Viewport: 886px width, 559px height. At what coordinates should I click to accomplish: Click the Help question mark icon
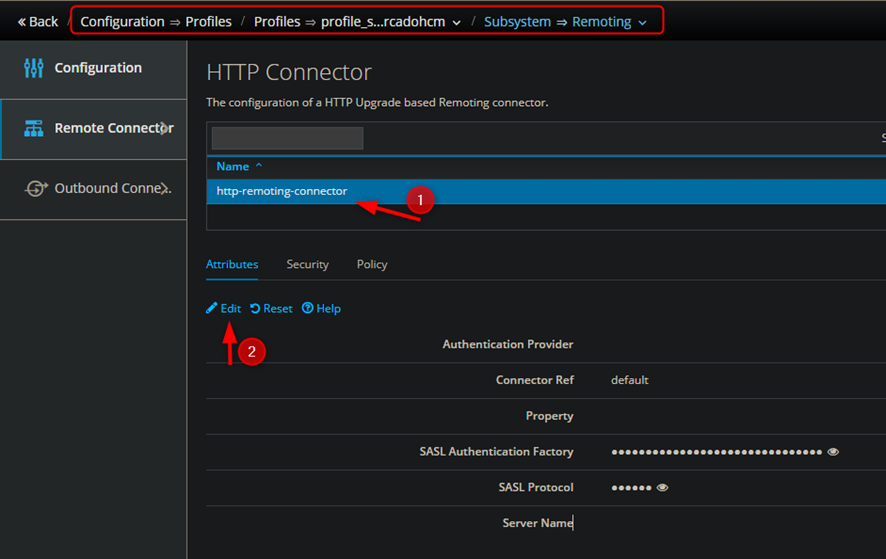click(x=308, y=309)
